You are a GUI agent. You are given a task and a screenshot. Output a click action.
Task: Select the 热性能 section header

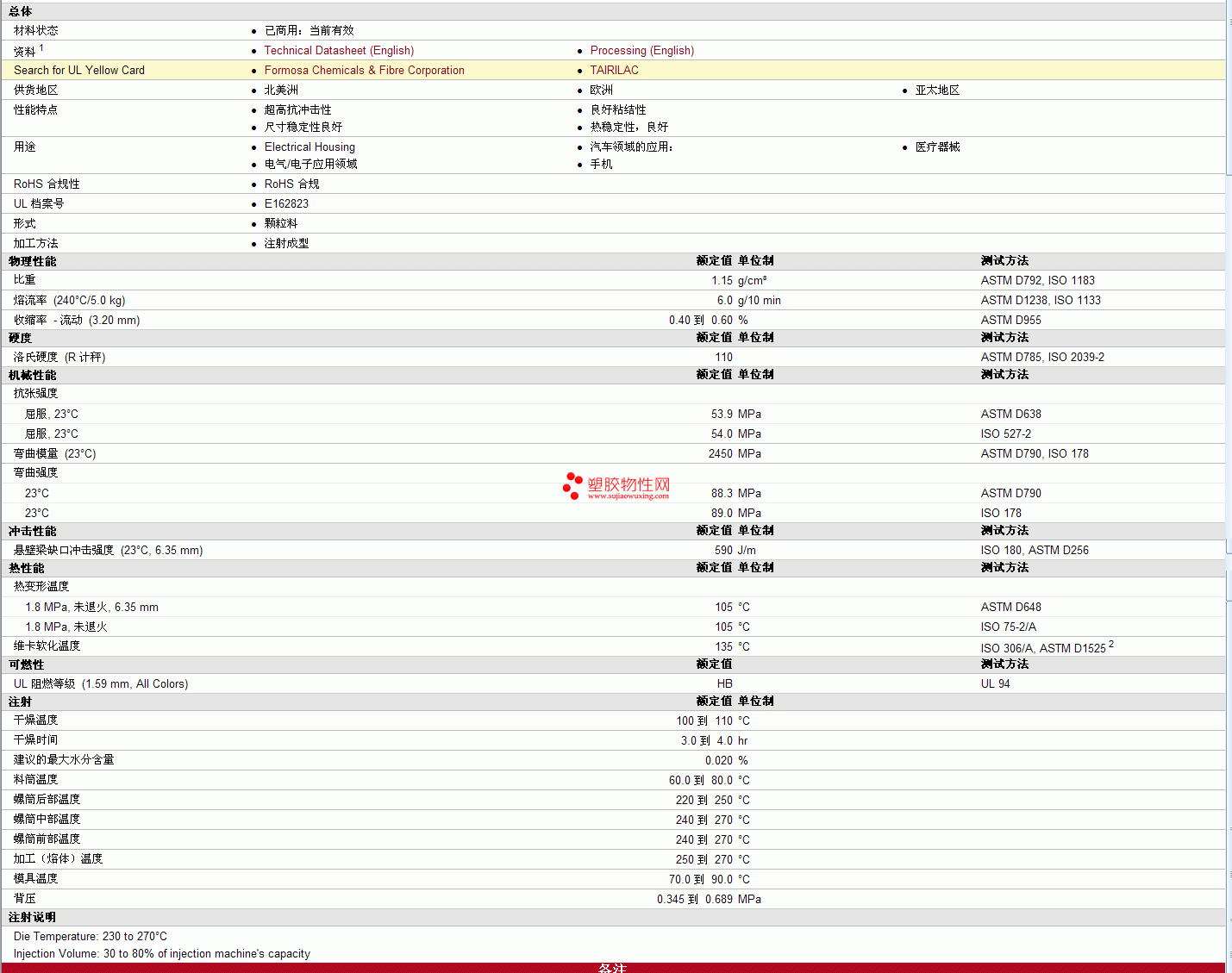(27, 568)
